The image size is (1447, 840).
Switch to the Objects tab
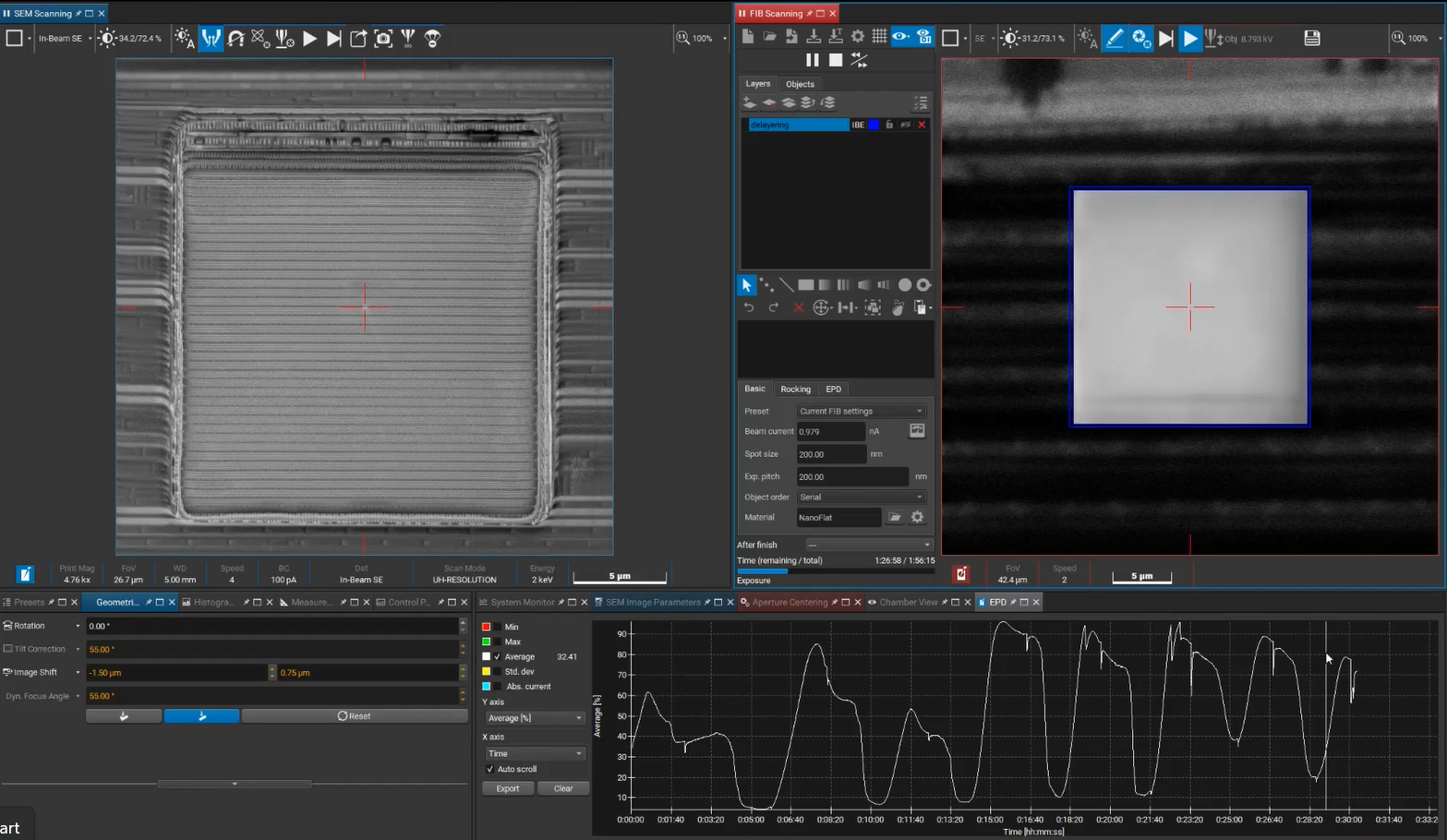[x=799, y=83]
